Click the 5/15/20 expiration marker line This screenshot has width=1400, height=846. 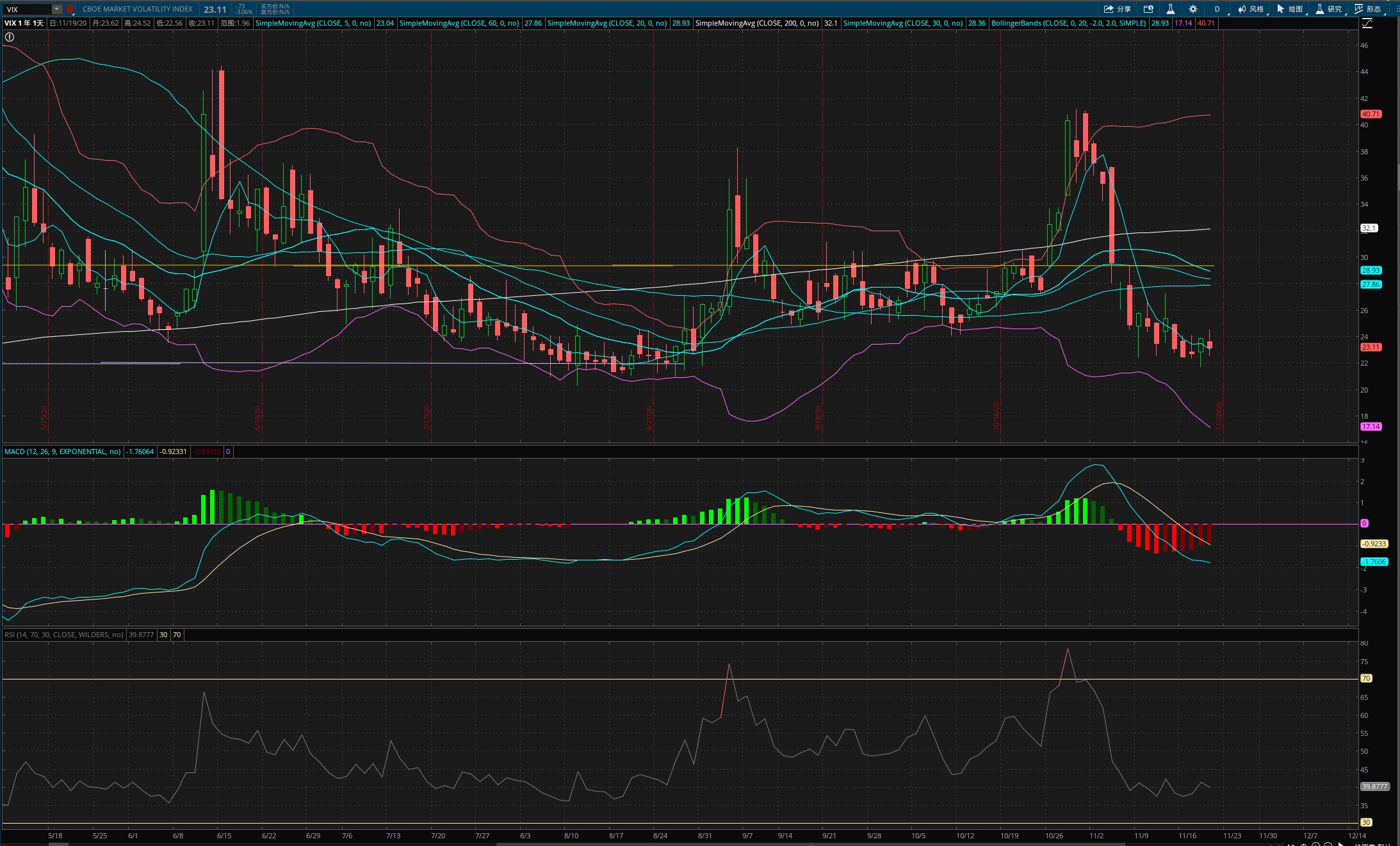49,237
